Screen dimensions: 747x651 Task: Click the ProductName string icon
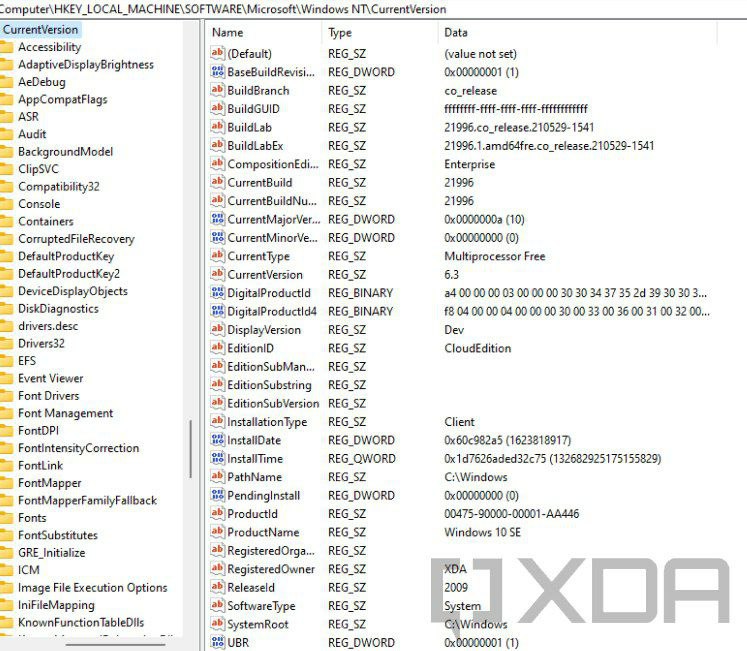coord(217,531)
